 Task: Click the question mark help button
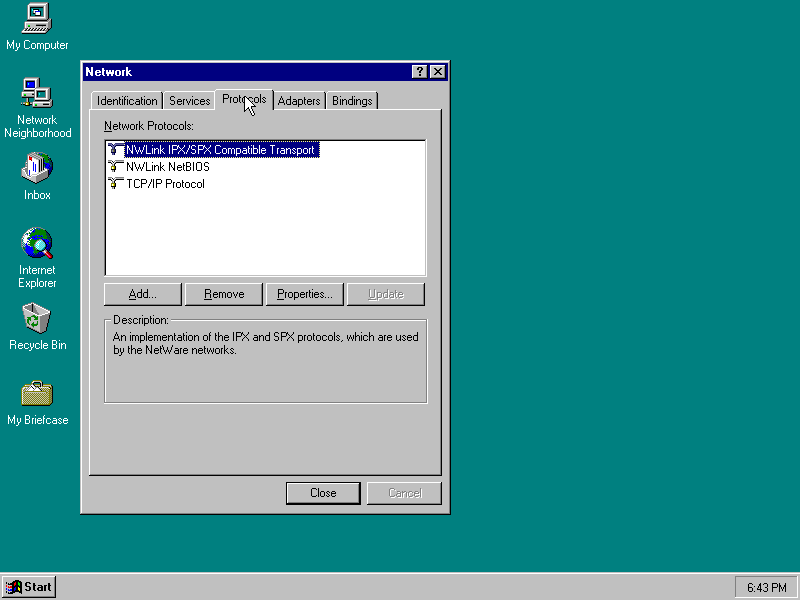tap(419, 72)
